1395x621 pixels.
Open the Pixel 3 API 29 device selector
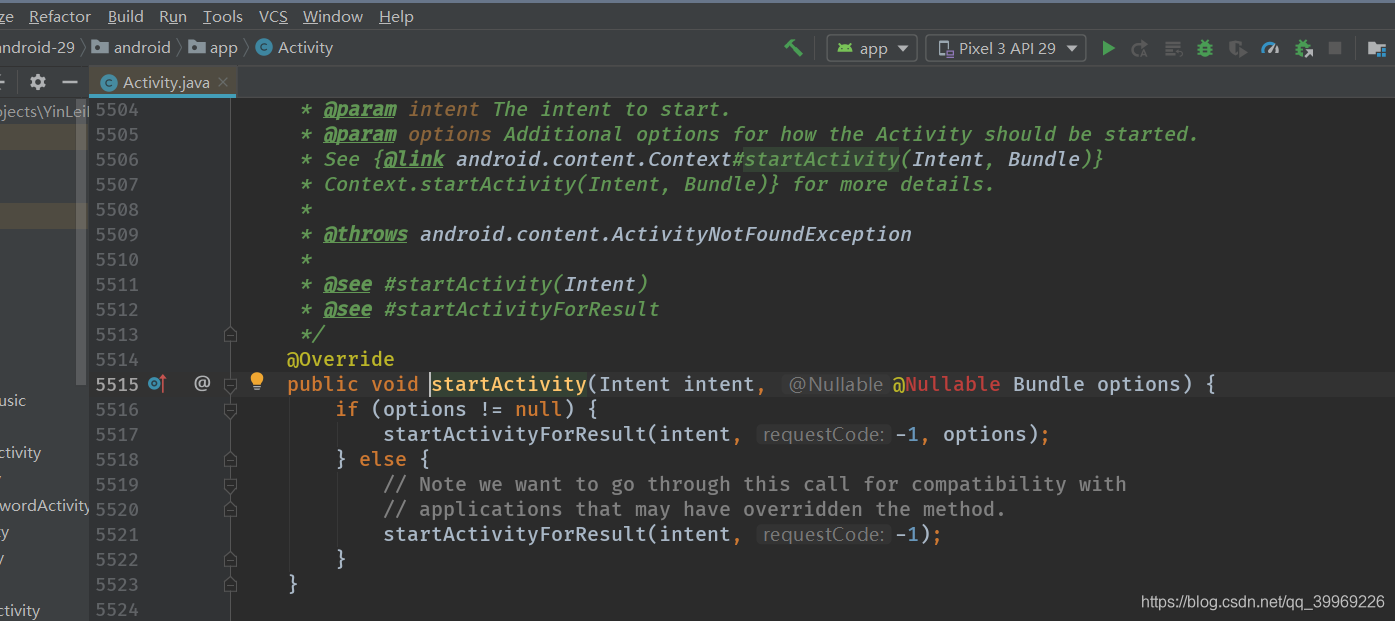(1005, 47)
